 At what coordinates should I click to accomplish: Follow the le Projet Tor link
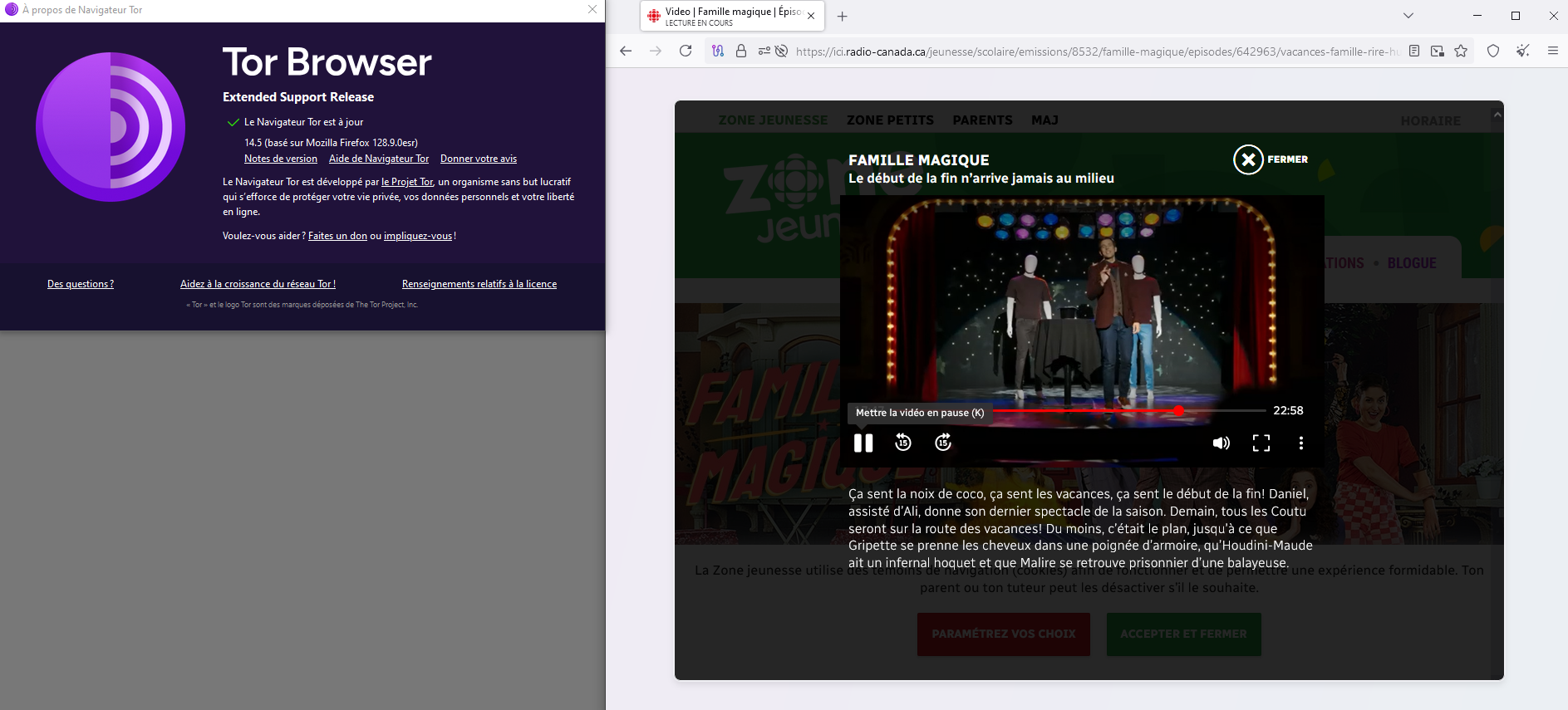[407, 182]
